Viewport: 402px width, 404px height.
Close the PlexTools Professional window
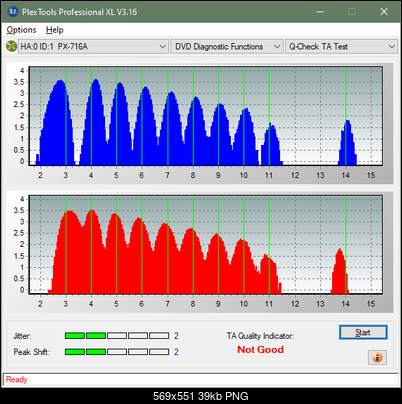tap(384, 12)
